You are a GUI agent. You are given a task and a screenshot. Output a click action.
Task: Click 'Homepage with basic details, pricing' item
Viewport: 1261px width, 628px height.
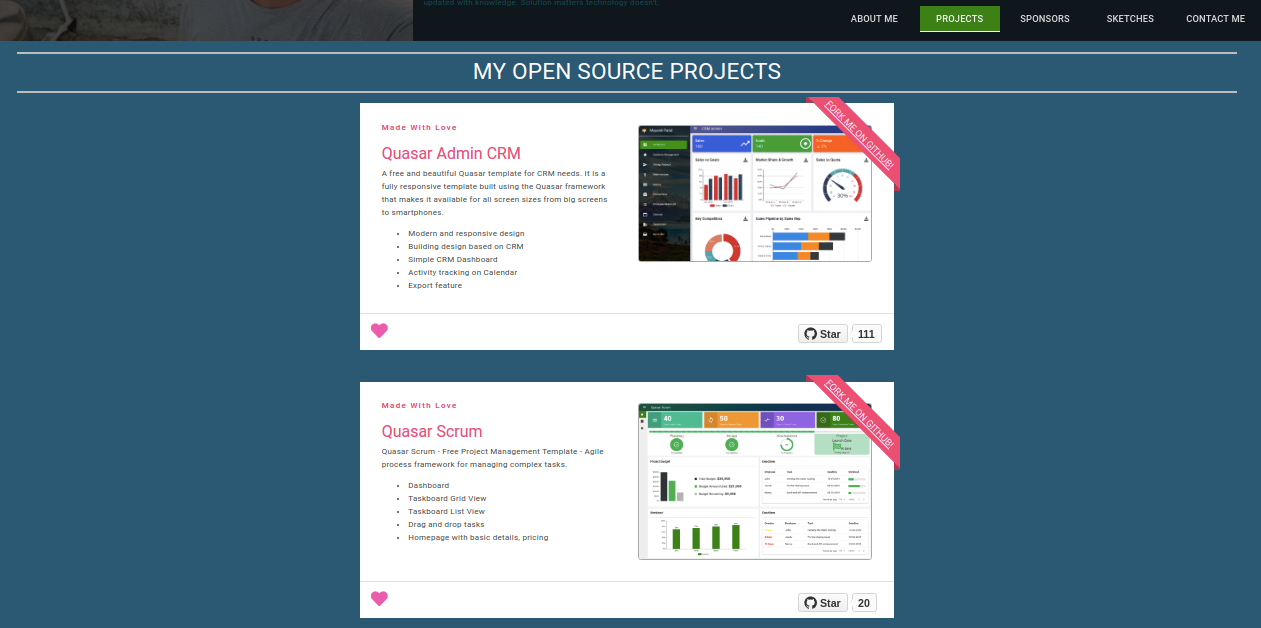tap(478, 537)
